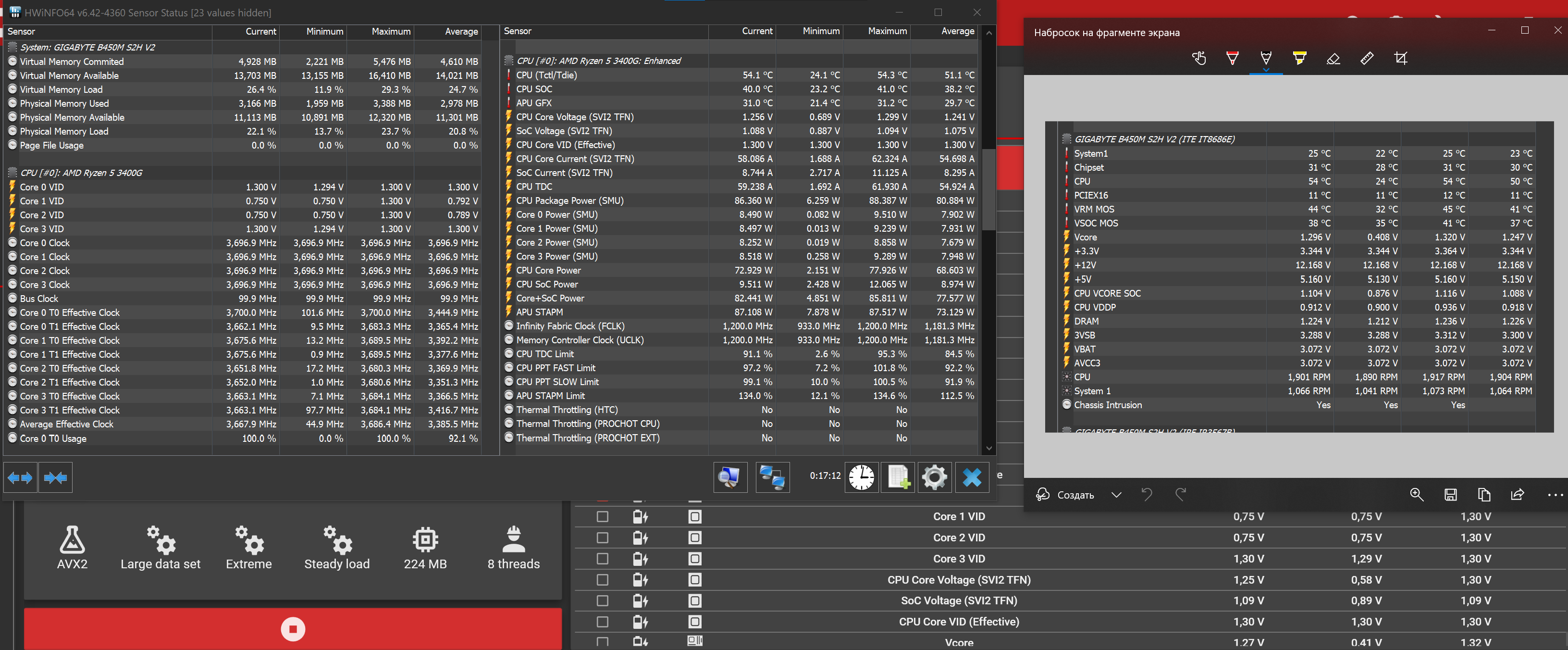This screenshot has height=650, width=1568.
Task: Choose the yellow highlighter tool
Action: click(1299, 59)
